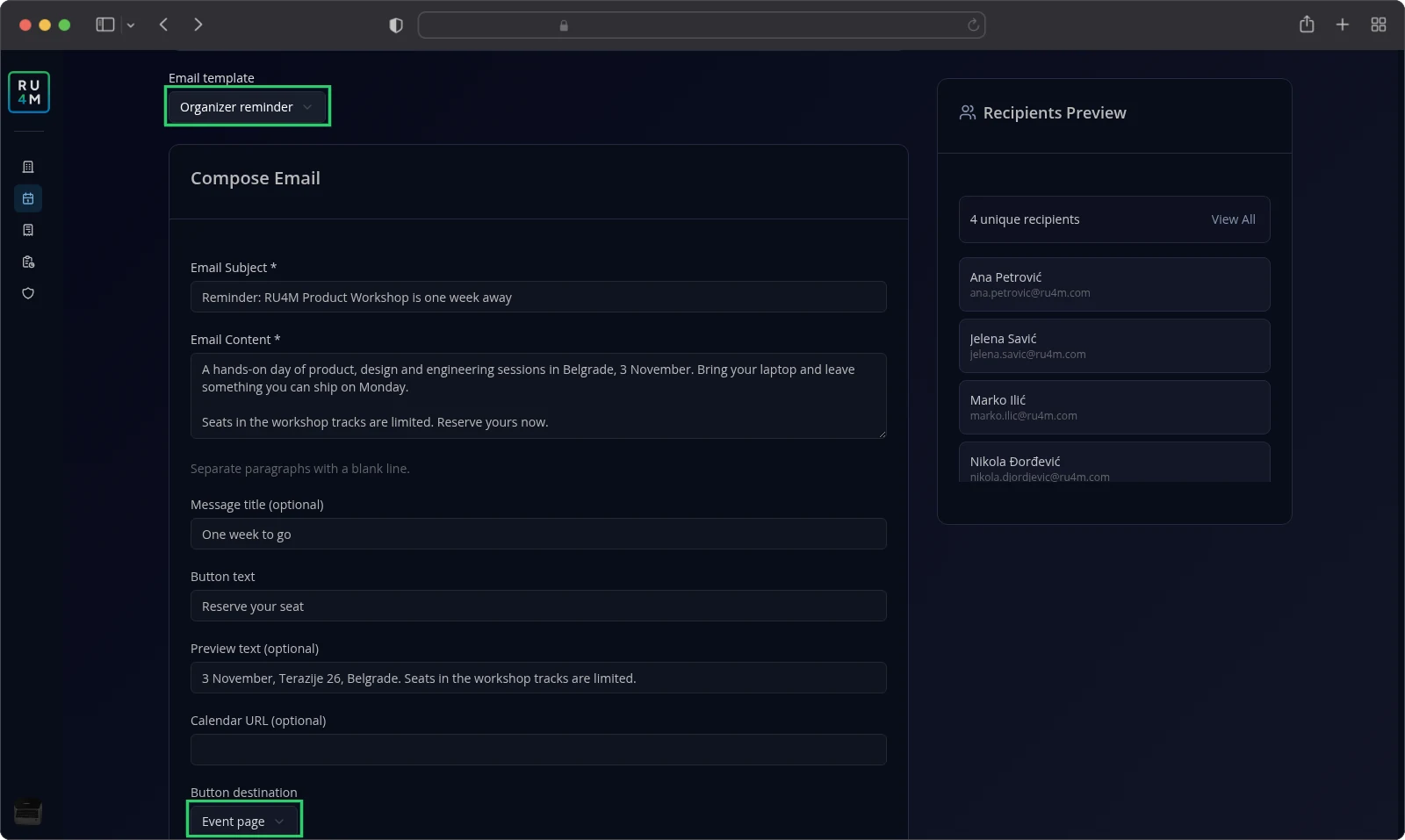The width and height of the screenshot is (1405, 840).
Task: Open the Organizer reminder template dropdown
Action: (248, 106)
